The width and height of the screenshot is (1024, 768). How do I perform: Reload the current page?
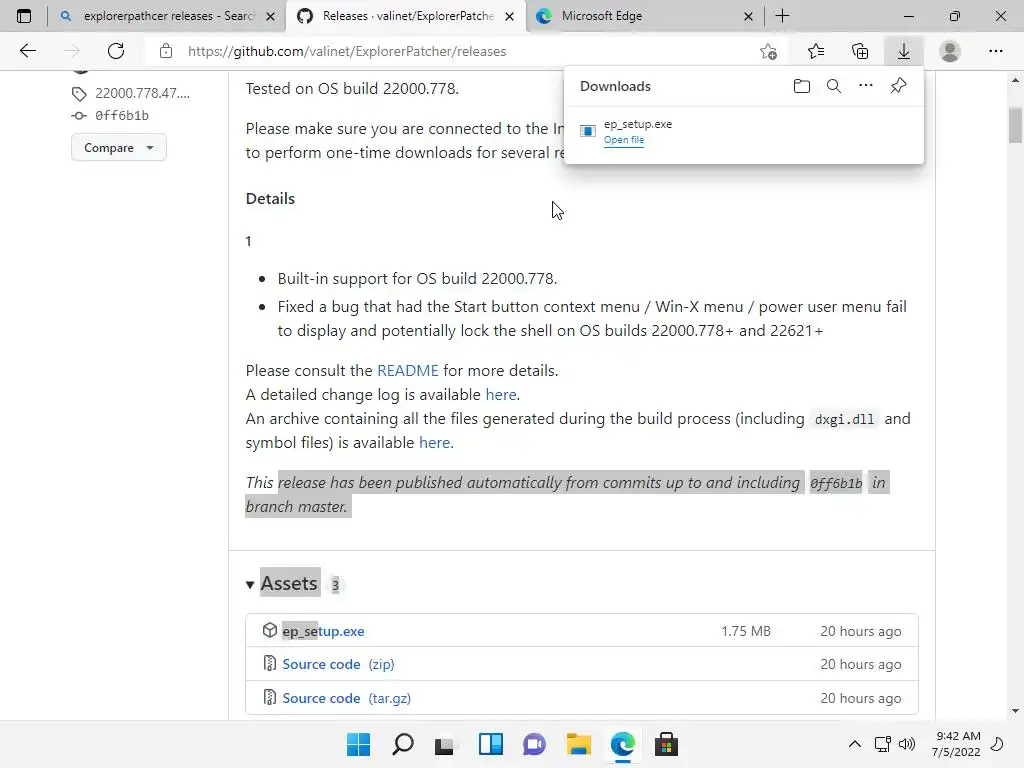pos(116,51)
